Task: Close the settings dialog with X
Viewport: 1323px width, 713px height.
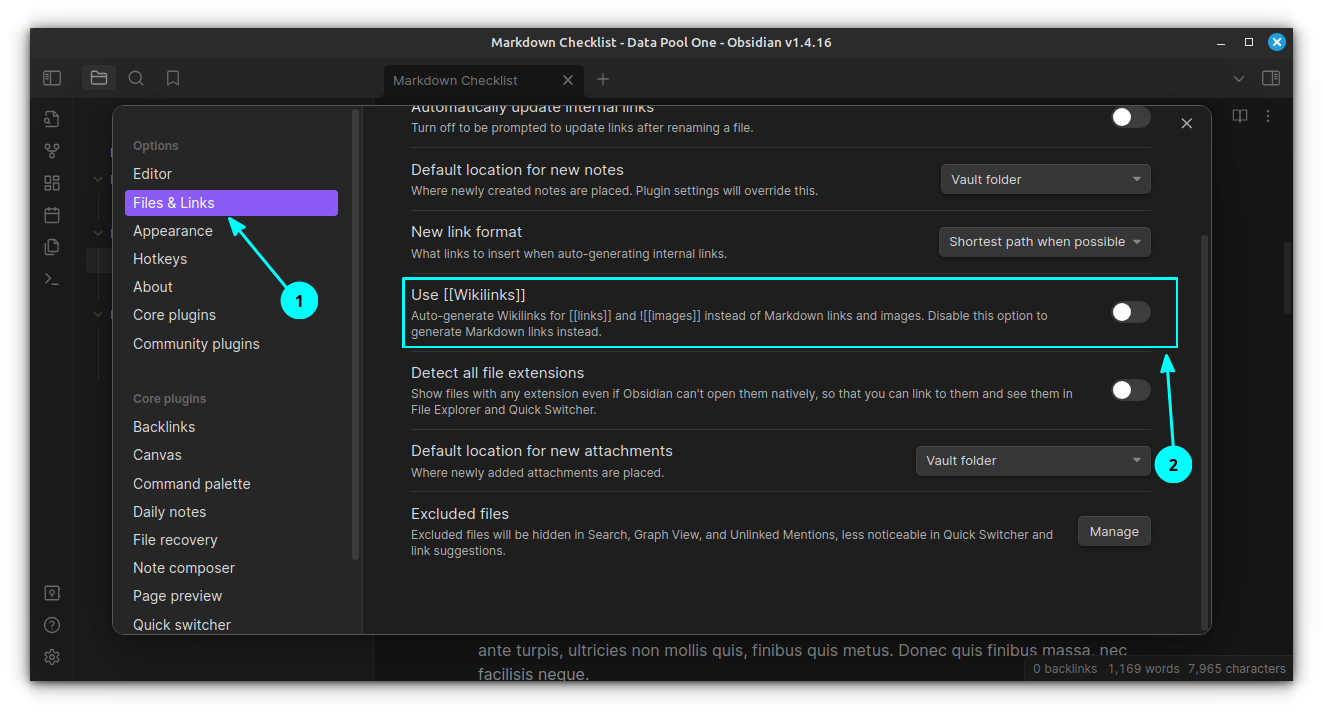Action: point(1186,123)
